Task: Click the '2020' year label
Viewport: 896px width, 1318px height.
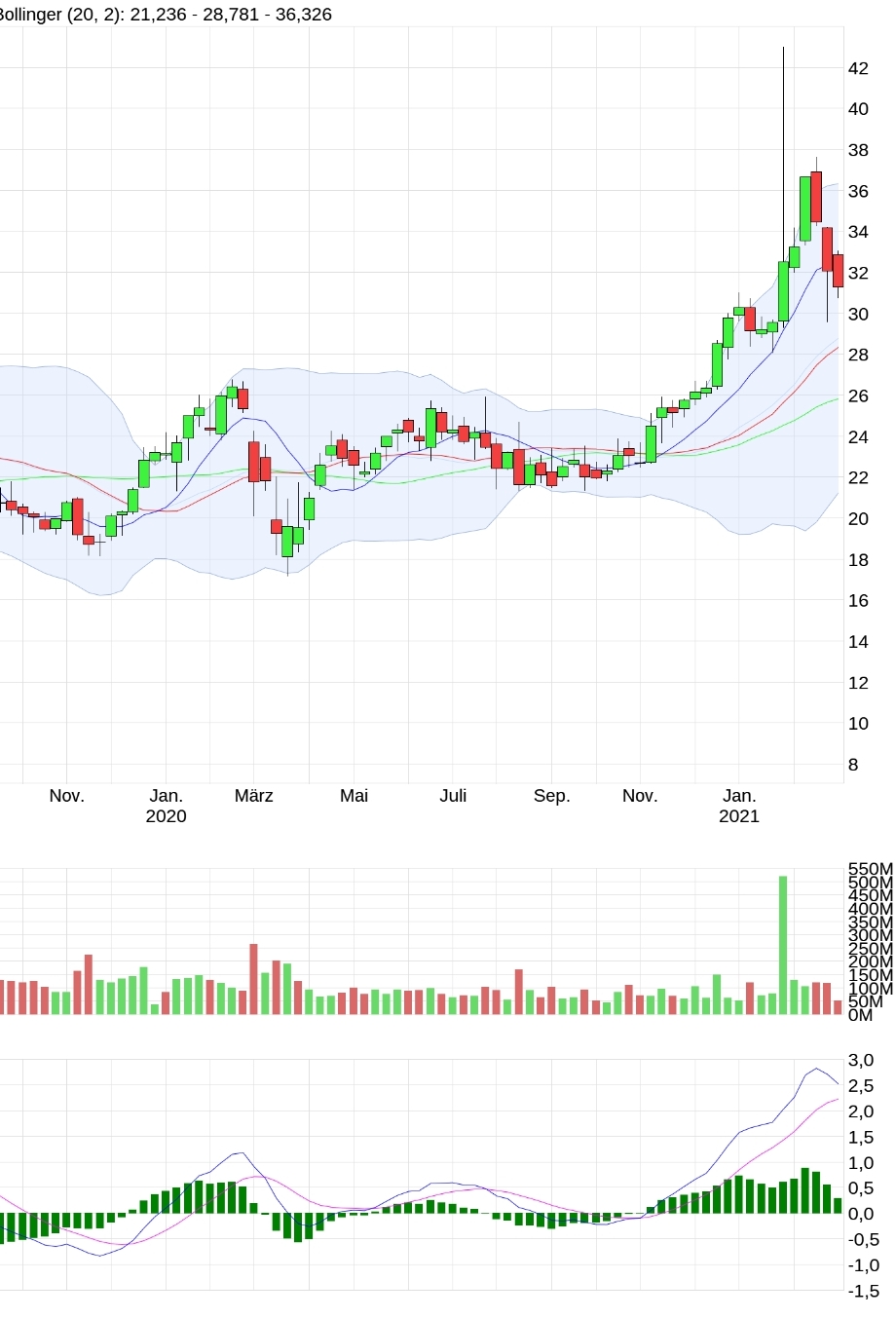Action: 166,816
